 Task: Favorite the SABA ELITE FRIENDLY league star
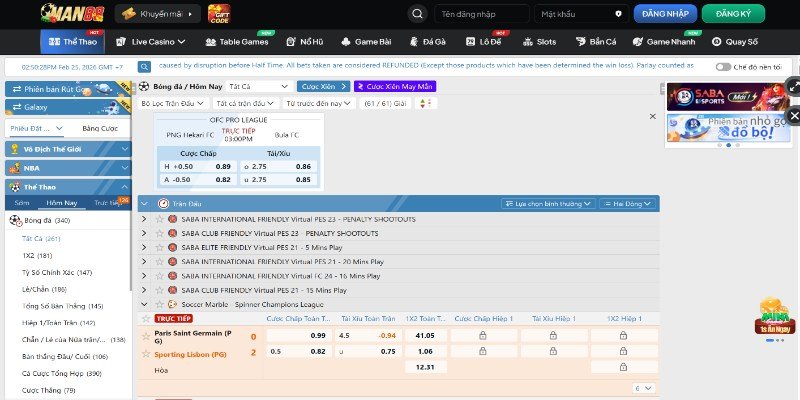(159, 247)
